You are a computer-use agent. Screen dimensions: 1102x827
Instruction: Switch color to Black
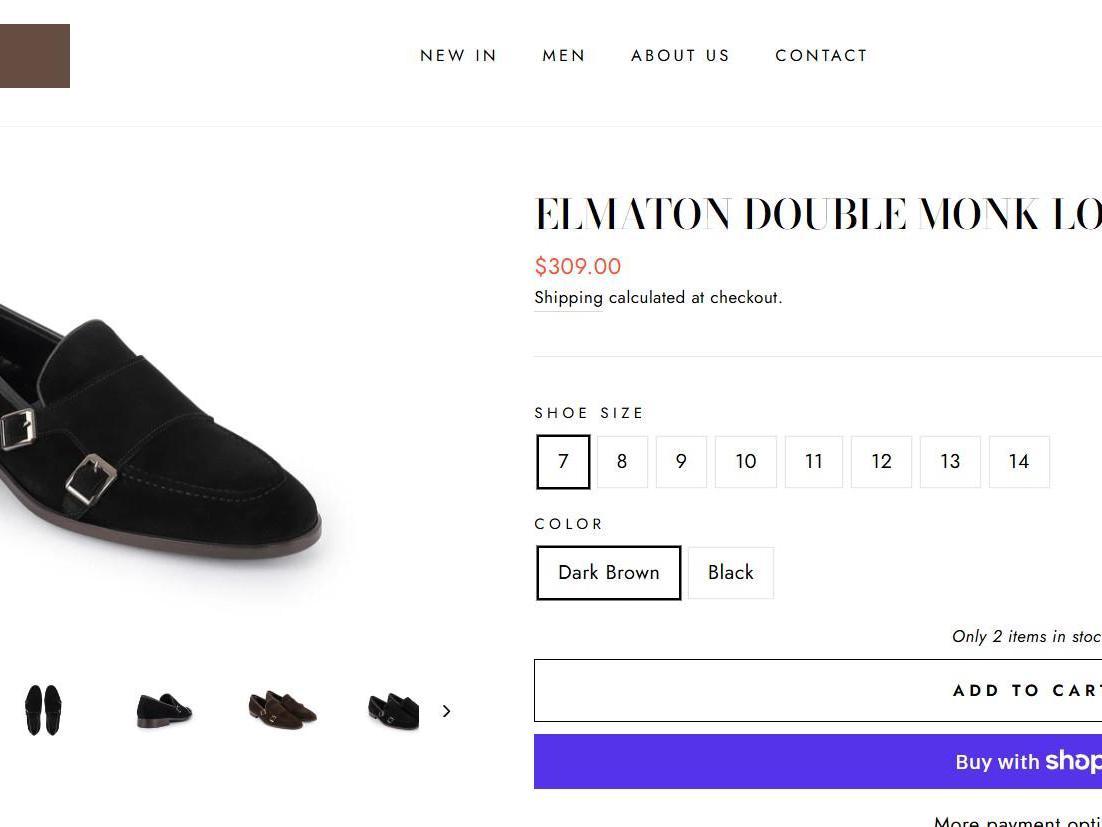[731, 573]
